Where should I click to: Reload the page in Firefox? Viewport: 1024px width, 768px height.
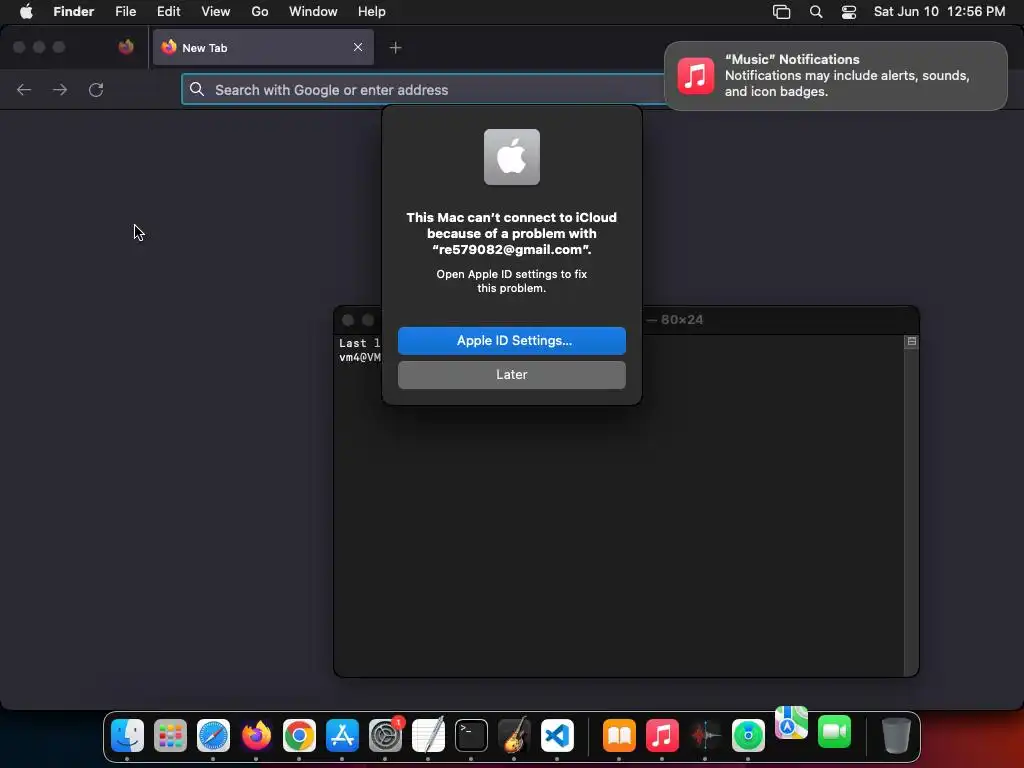pos(96,89)
